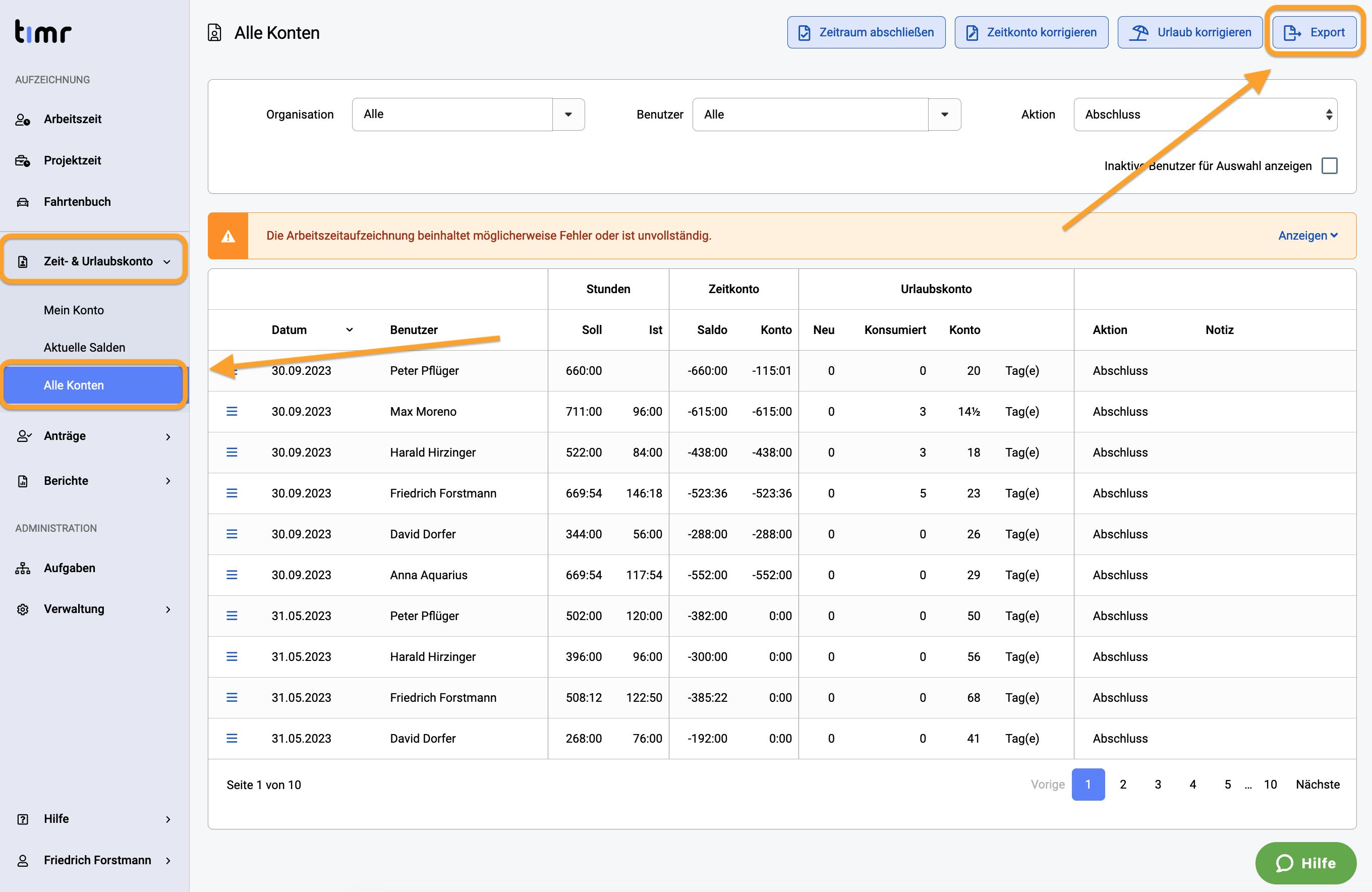Image resolution: width=1372 pixels, height=892 pixels.
Task: Click the Anna Aquarius name cell
Action: 428,575
